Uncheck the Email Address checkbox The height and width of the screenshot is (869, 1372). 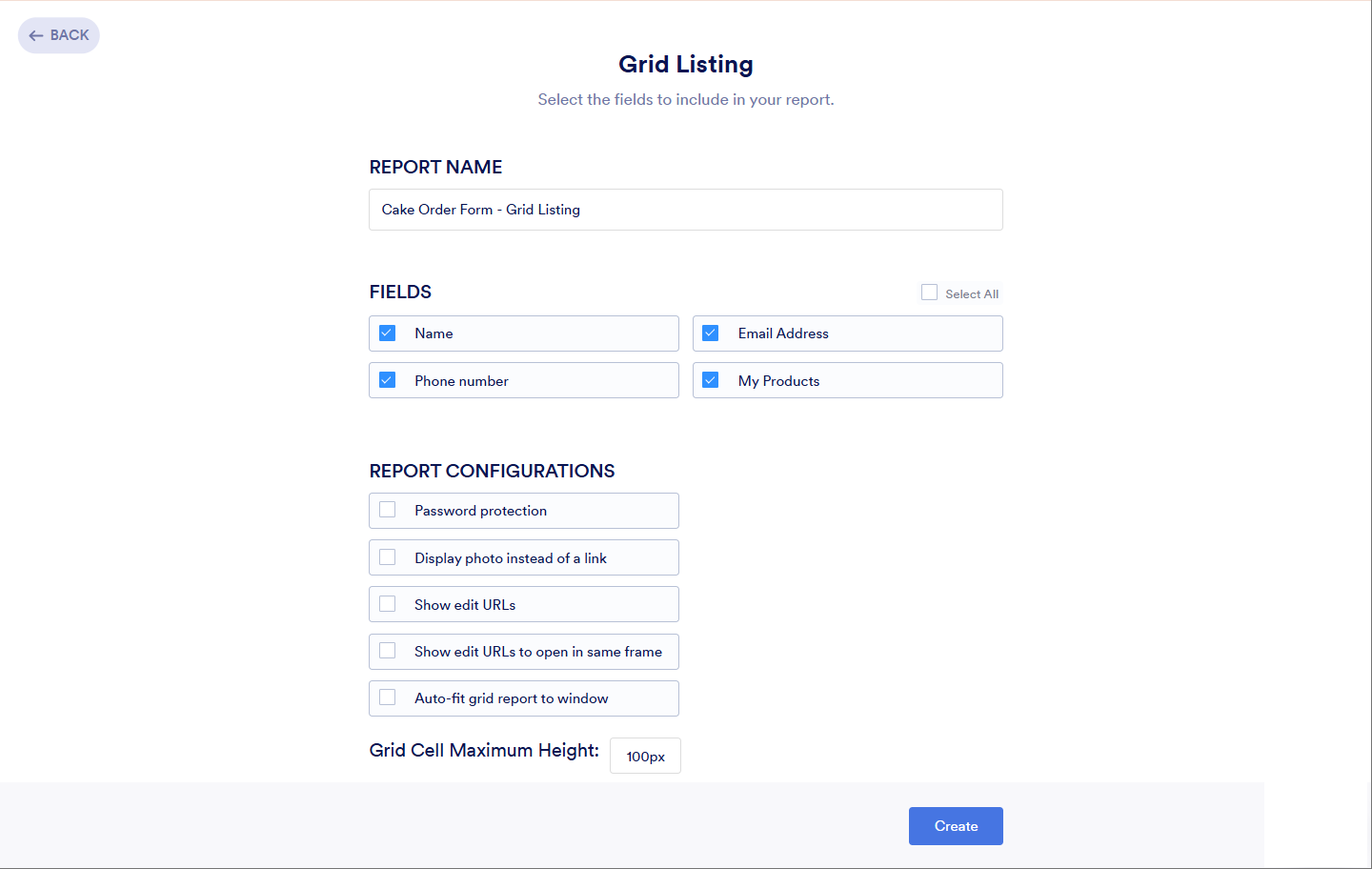(x=710, y=333)
